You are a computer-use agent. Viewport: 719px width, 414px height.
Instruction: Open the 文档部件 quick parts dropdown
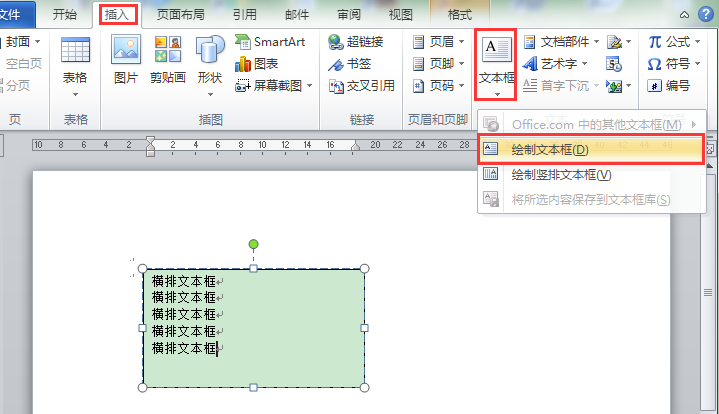pos(561,42)
